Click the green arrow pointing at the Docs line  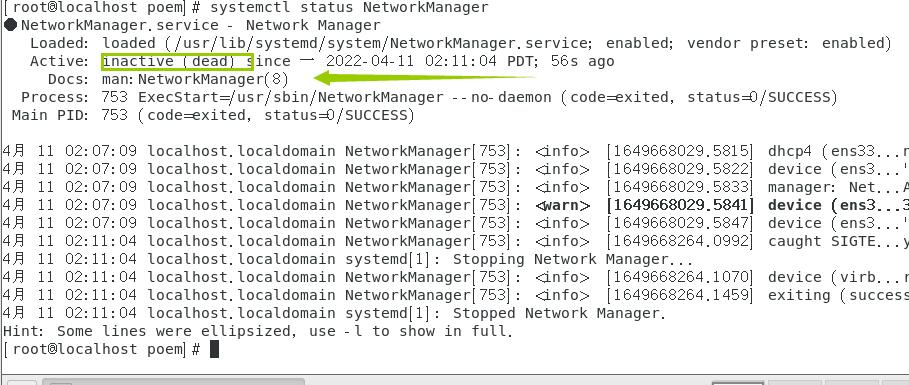(424, 78)
